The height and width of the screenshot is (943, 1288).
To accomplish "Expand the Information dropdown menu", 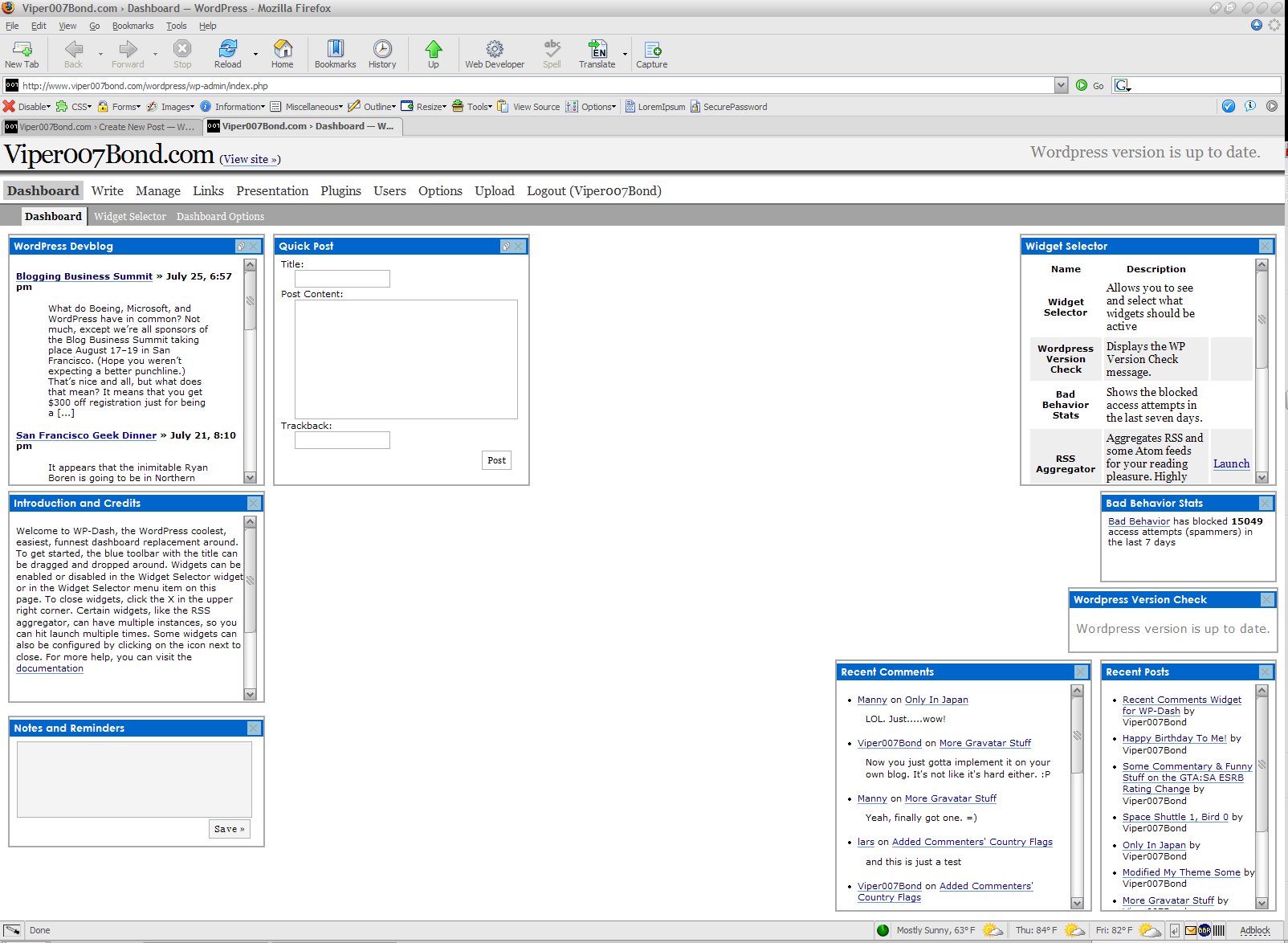I will 232,106.
